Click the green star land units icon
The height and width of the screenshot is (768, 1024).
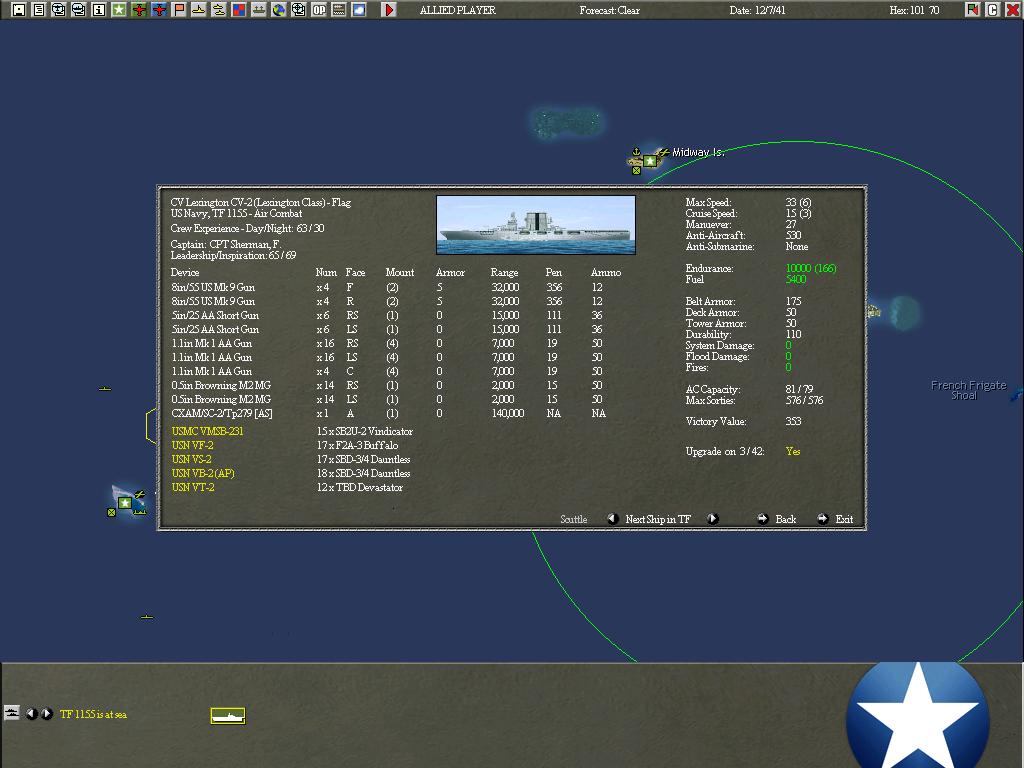coord(119,10)
